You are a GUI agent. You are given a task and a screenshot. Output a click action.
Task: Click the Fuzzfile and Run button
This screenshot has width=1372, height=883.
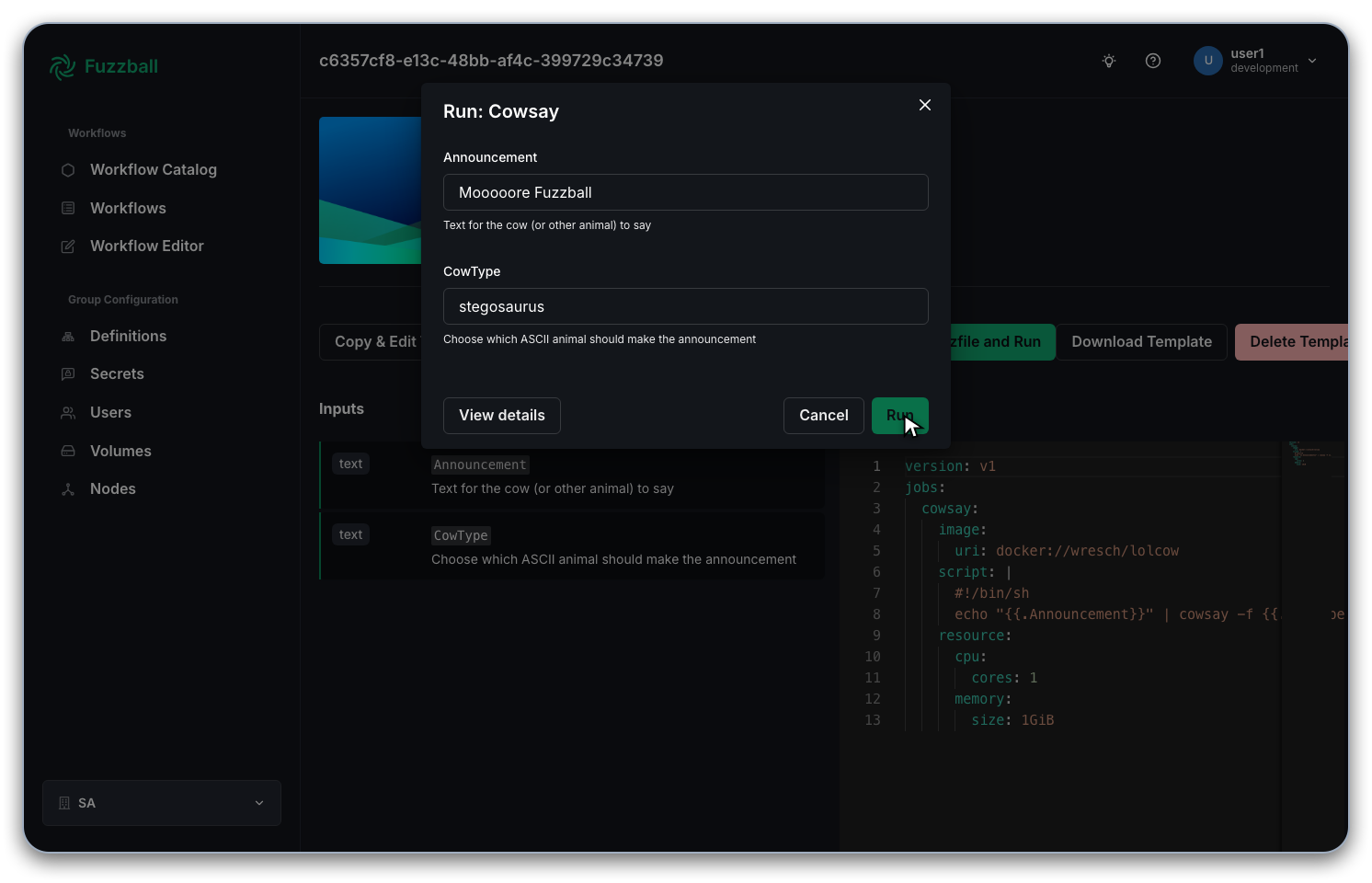point(1002,342)
